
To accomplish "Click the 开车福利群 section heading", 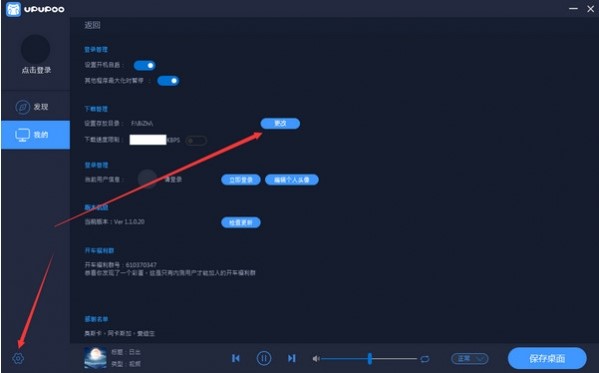I will click(99, 251).
